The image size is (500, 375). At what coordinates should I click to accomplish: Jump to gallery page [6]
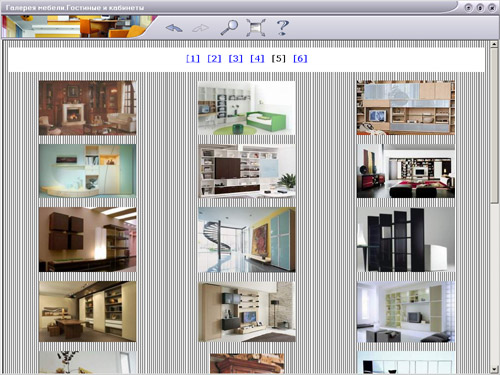300,59
